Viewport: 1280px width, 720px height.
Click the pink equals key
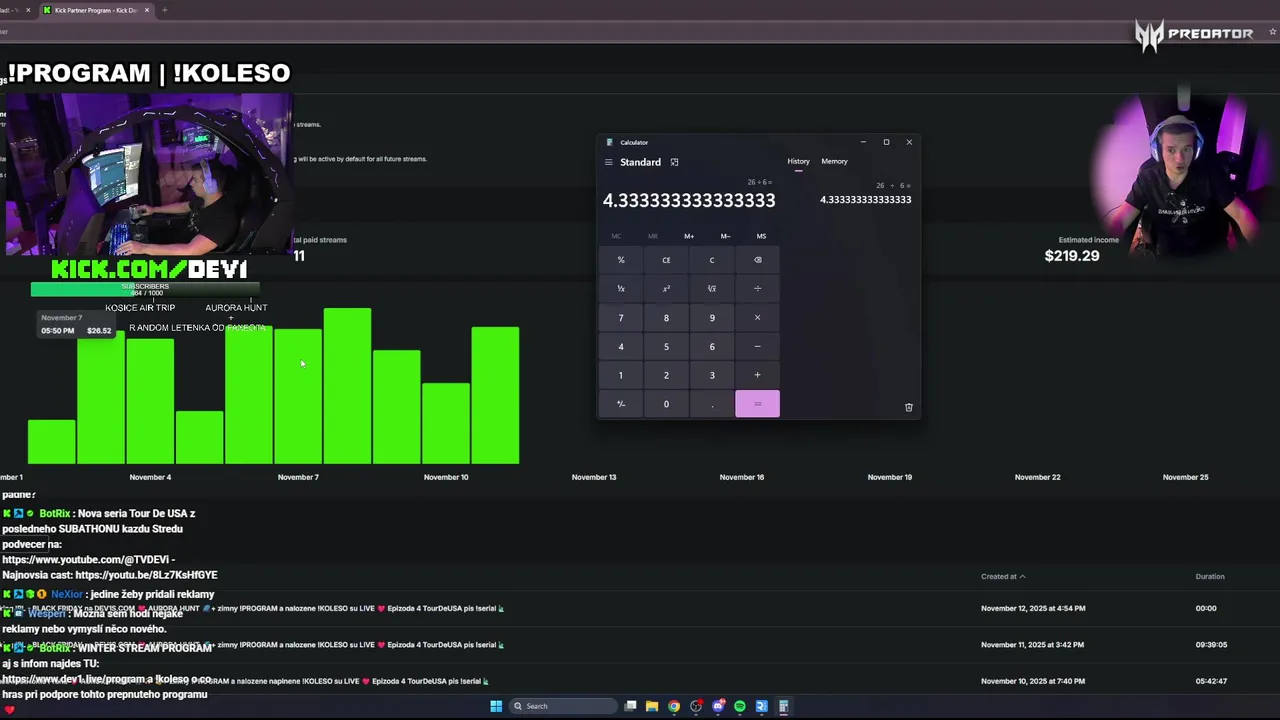tap(757, 404)
